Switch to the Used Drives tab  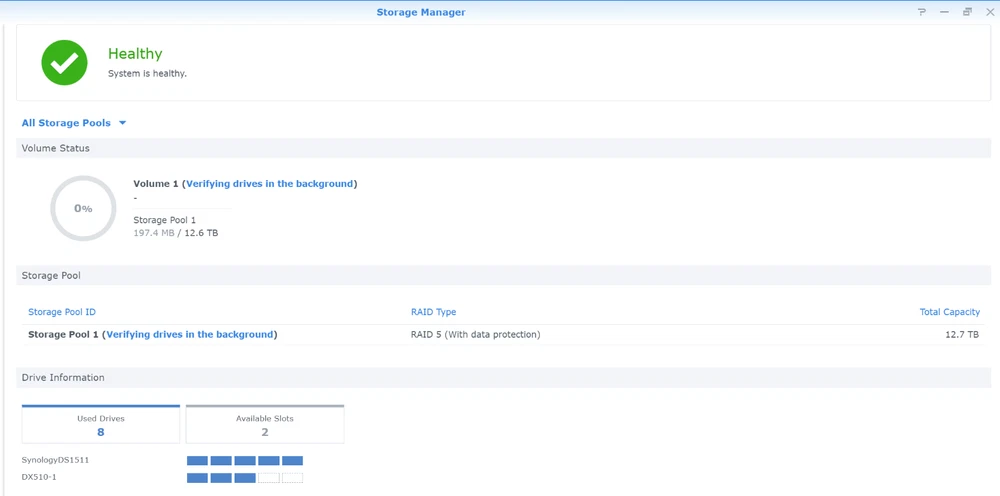click(101, 425)
